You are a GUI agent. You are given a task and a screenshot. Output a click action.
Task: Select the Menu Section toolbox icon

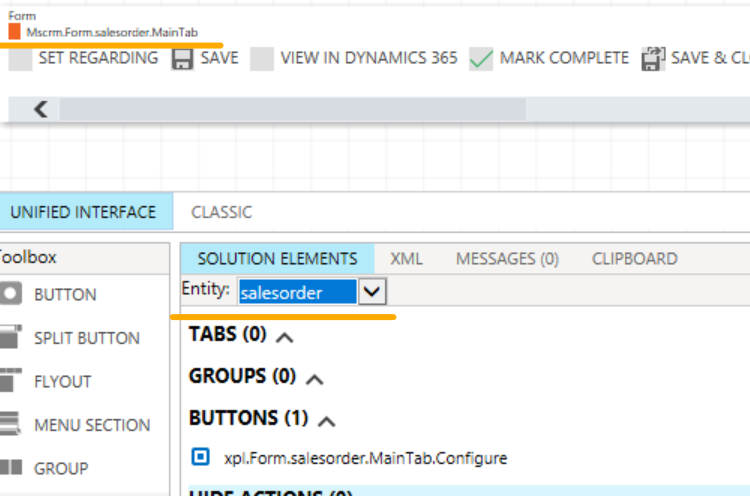11,424
